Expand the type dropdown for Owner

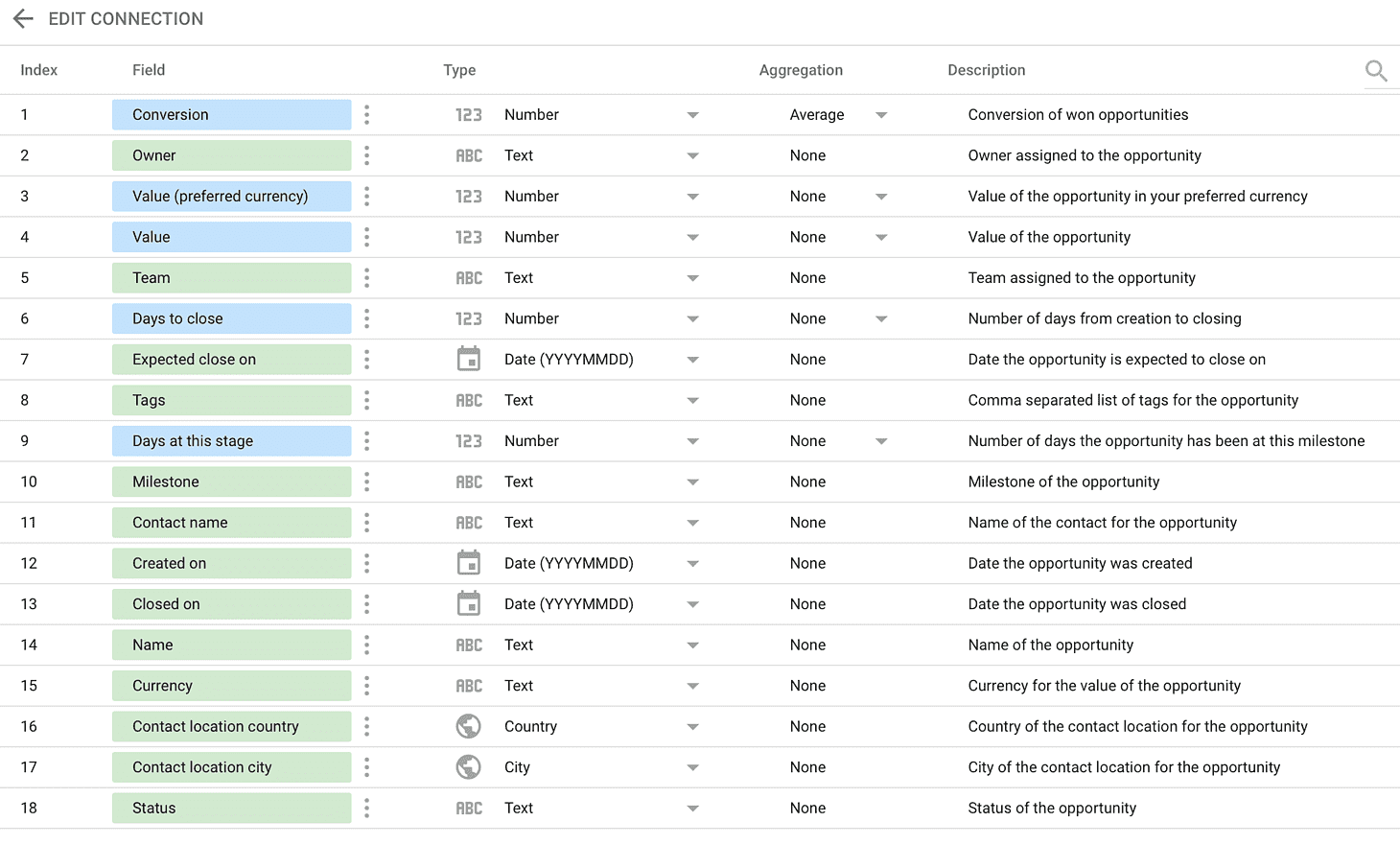[692, 156]
